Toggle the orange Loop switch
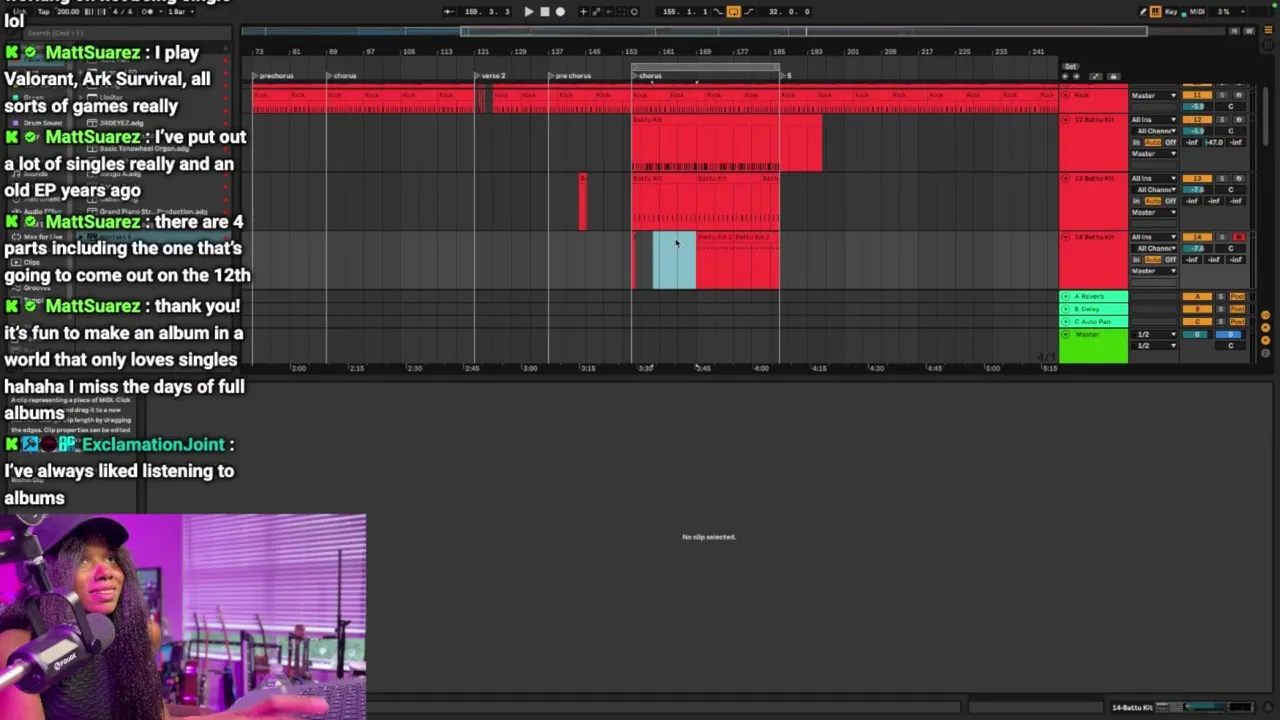The width and height of the screenshot is (1280, 720). [x=734, y=12]
